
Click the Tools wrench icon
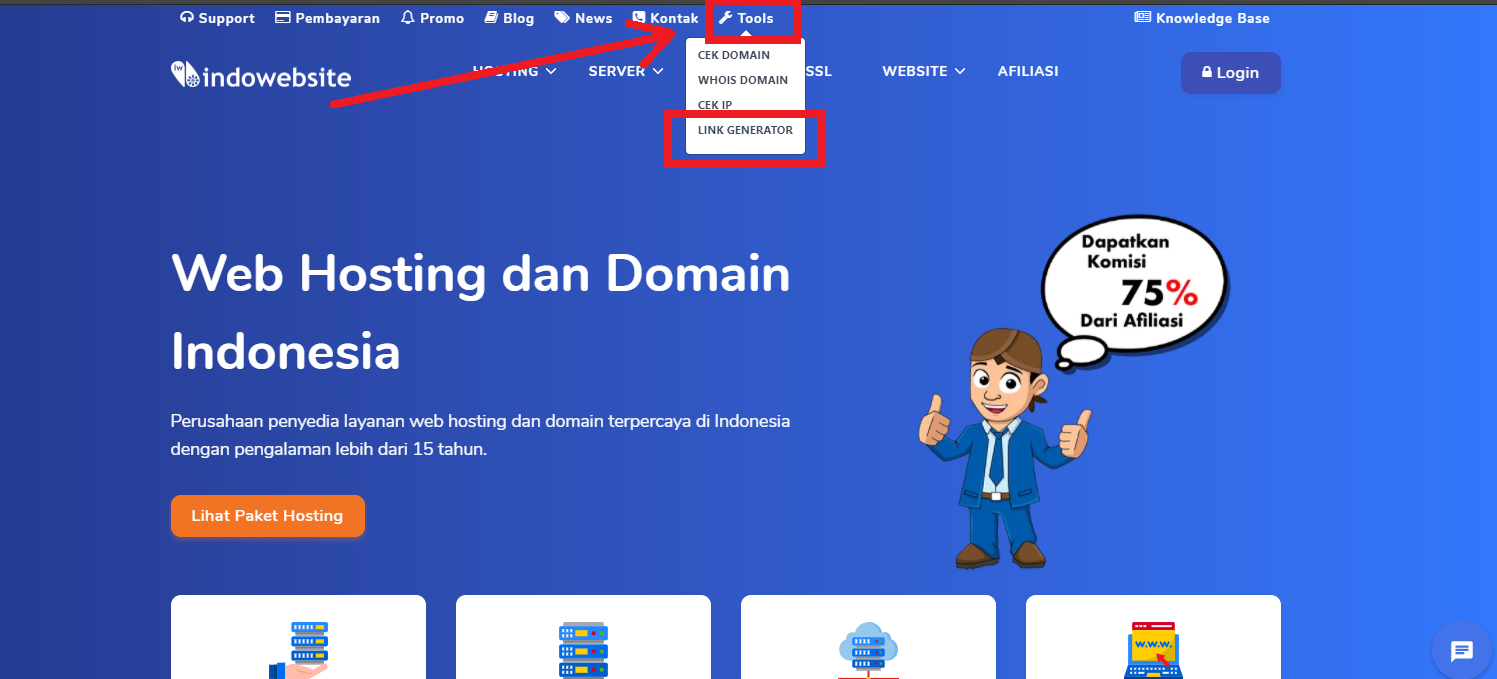723,17
